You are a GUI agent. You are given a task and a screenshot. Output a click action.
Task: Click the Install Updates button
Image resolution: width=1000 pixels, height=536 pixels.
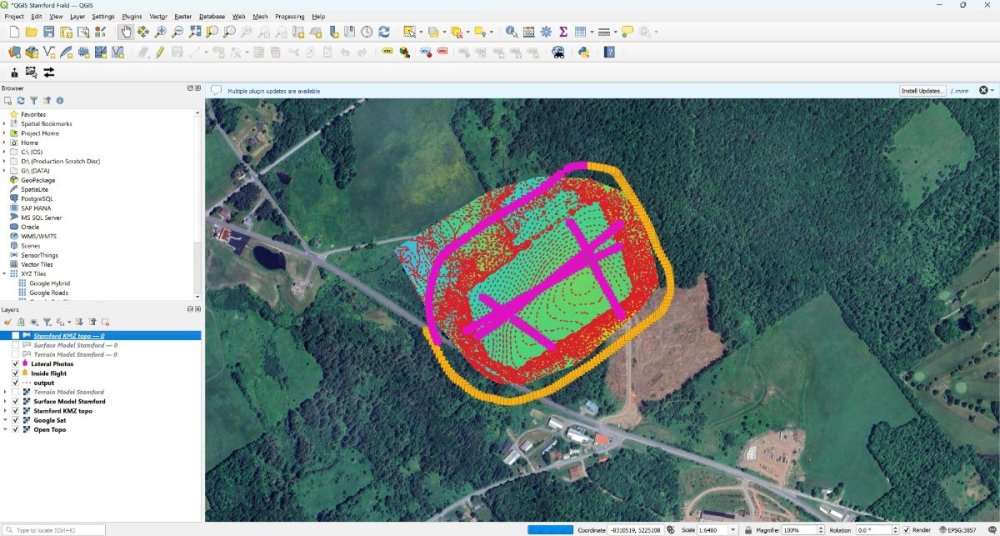(x=922, y=91)
